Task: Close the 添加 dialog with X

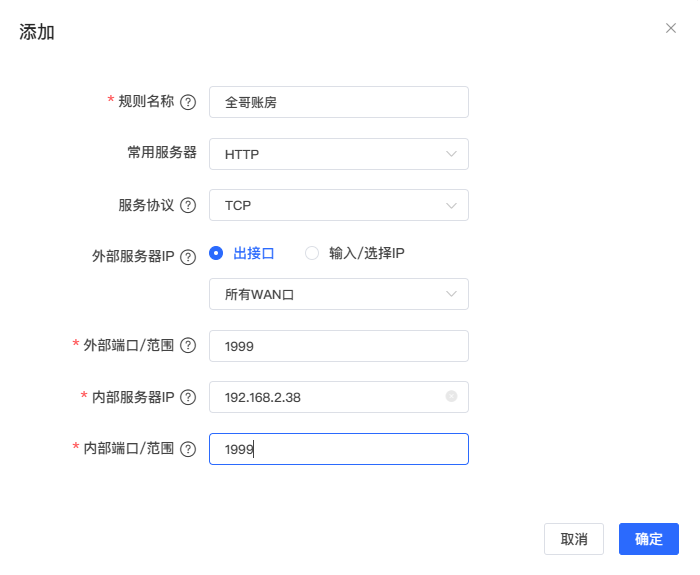Action: [x=671, y=28]
